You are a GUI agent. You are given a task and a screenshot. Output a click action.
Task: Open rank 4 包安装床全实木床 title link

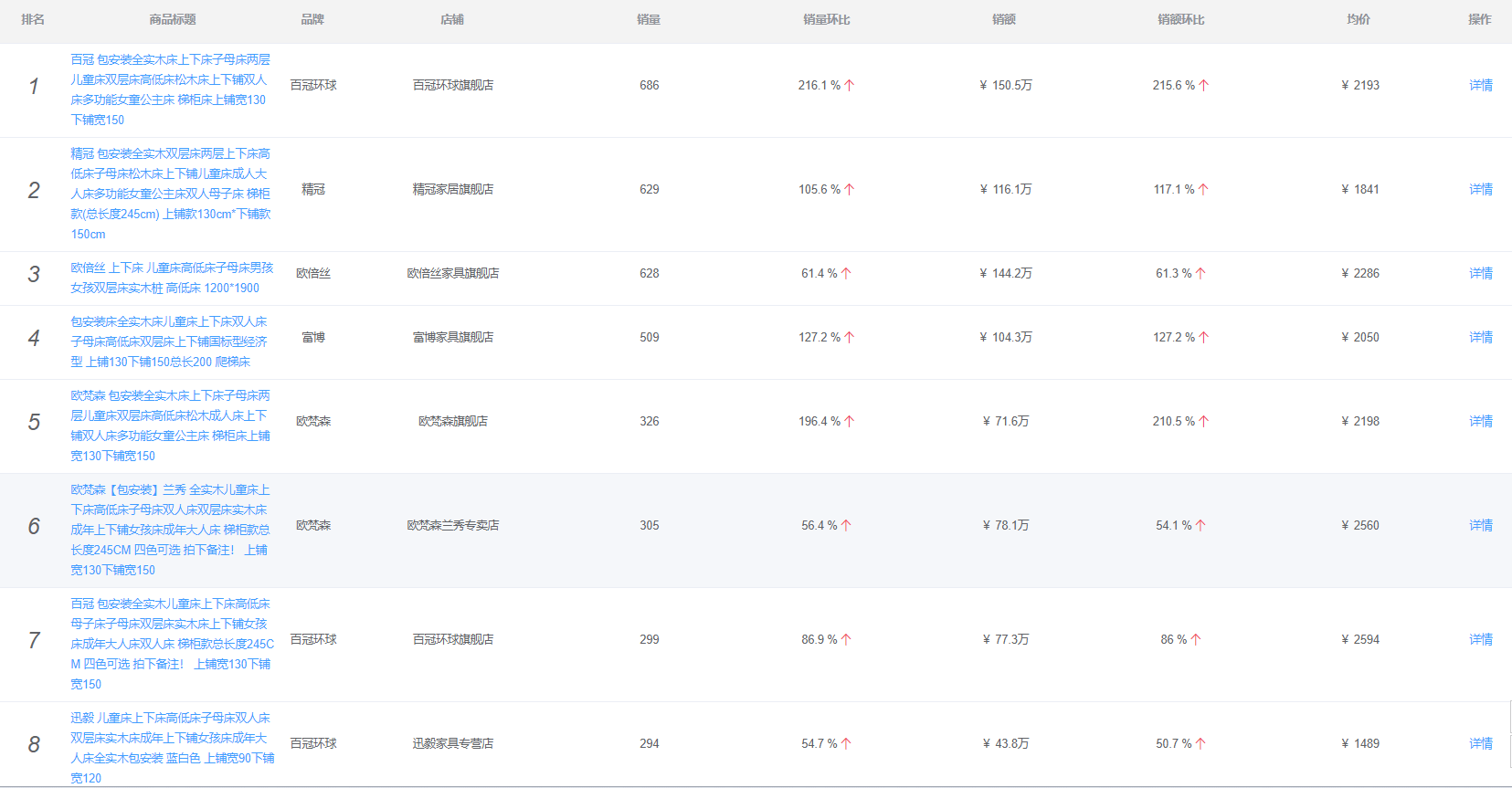(x=170, y=341)
